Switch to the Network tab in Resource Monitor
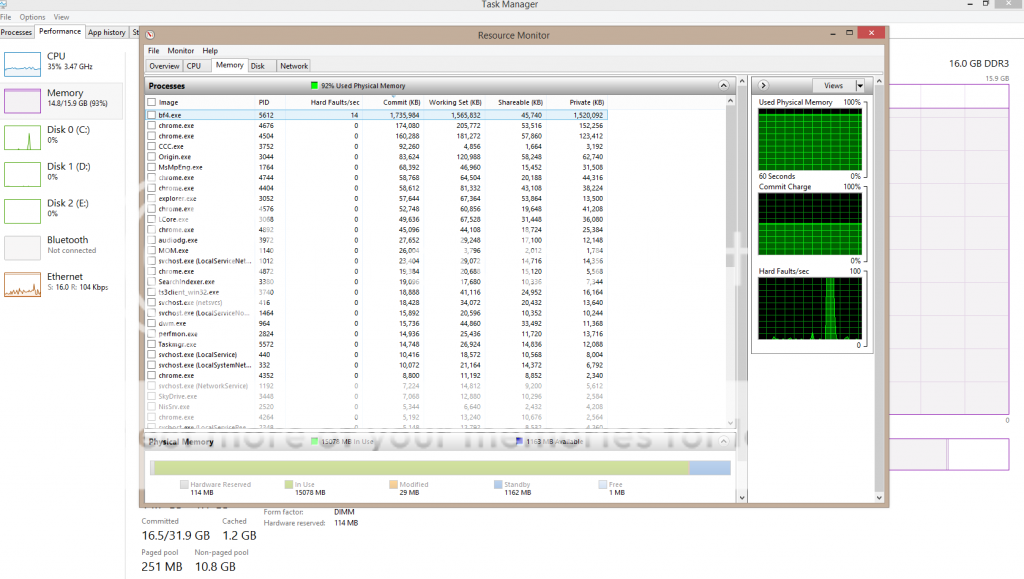Viewport: 1024px width, 579px height. 294,66
